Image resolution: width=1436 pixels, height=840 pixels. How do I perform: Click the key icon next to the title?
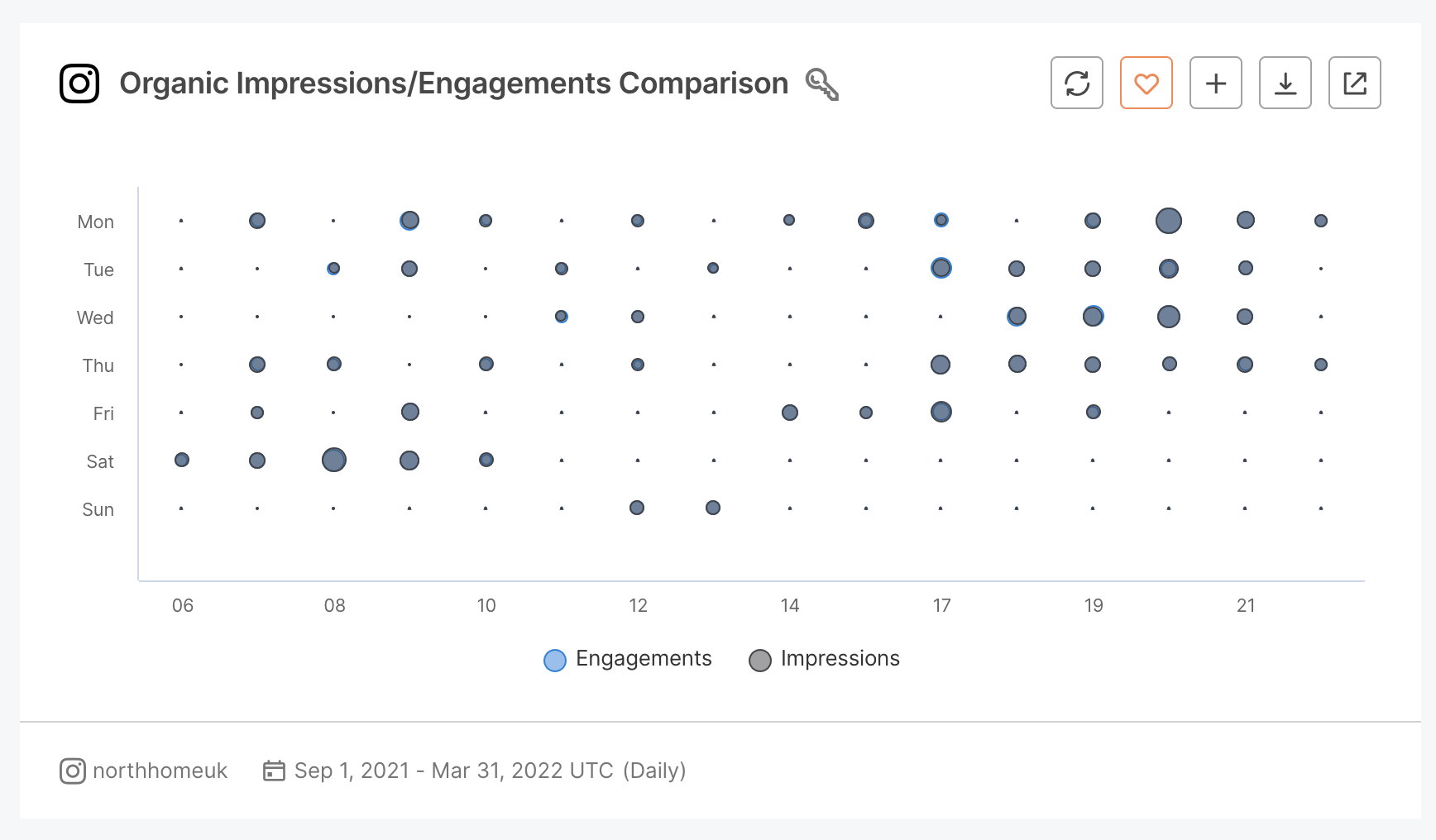pyautogui.click(x=823, y=84)
